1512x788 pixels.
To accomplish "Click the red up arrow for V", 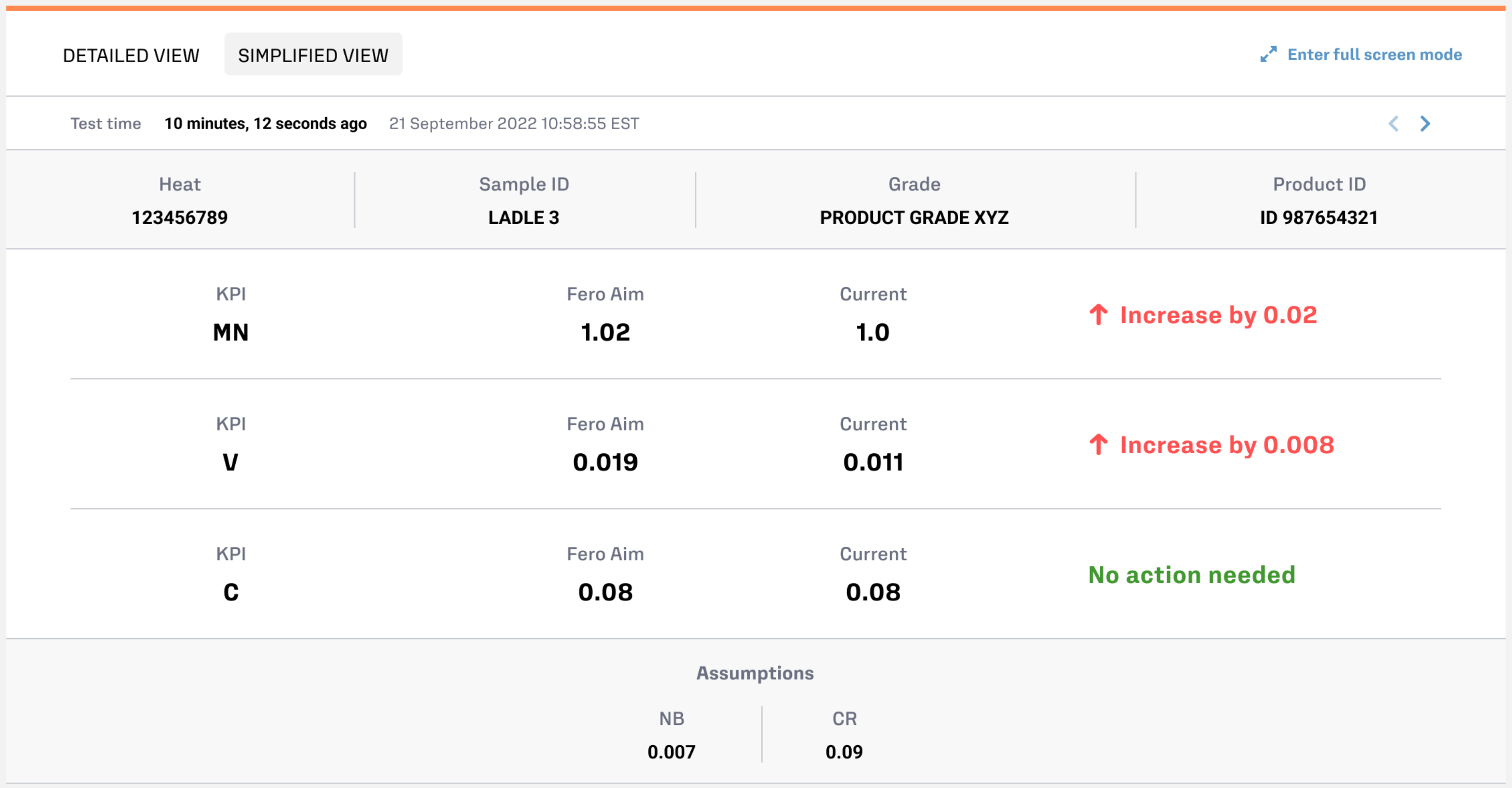I will (1098, 444).
